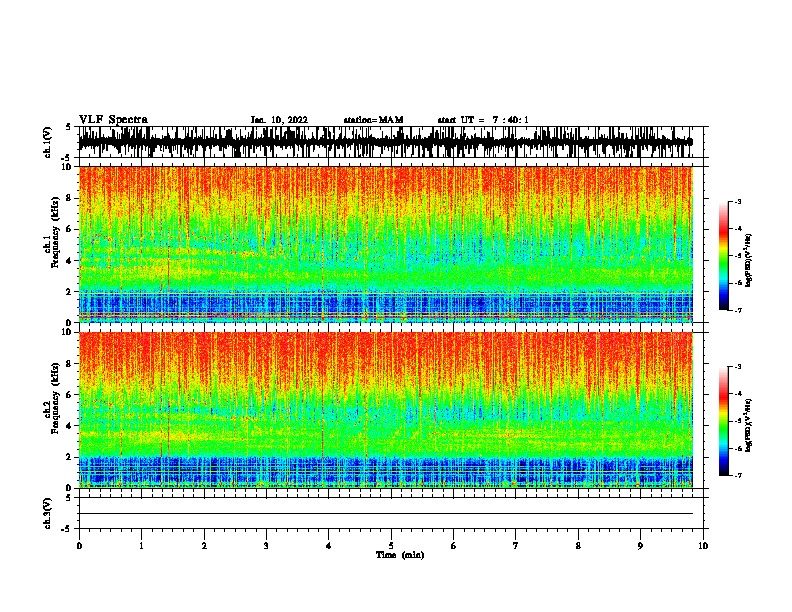Viewport: 792px width, 612px height.
Task: Click the 'Time (min)' axis label
Action: pos(400,555)
